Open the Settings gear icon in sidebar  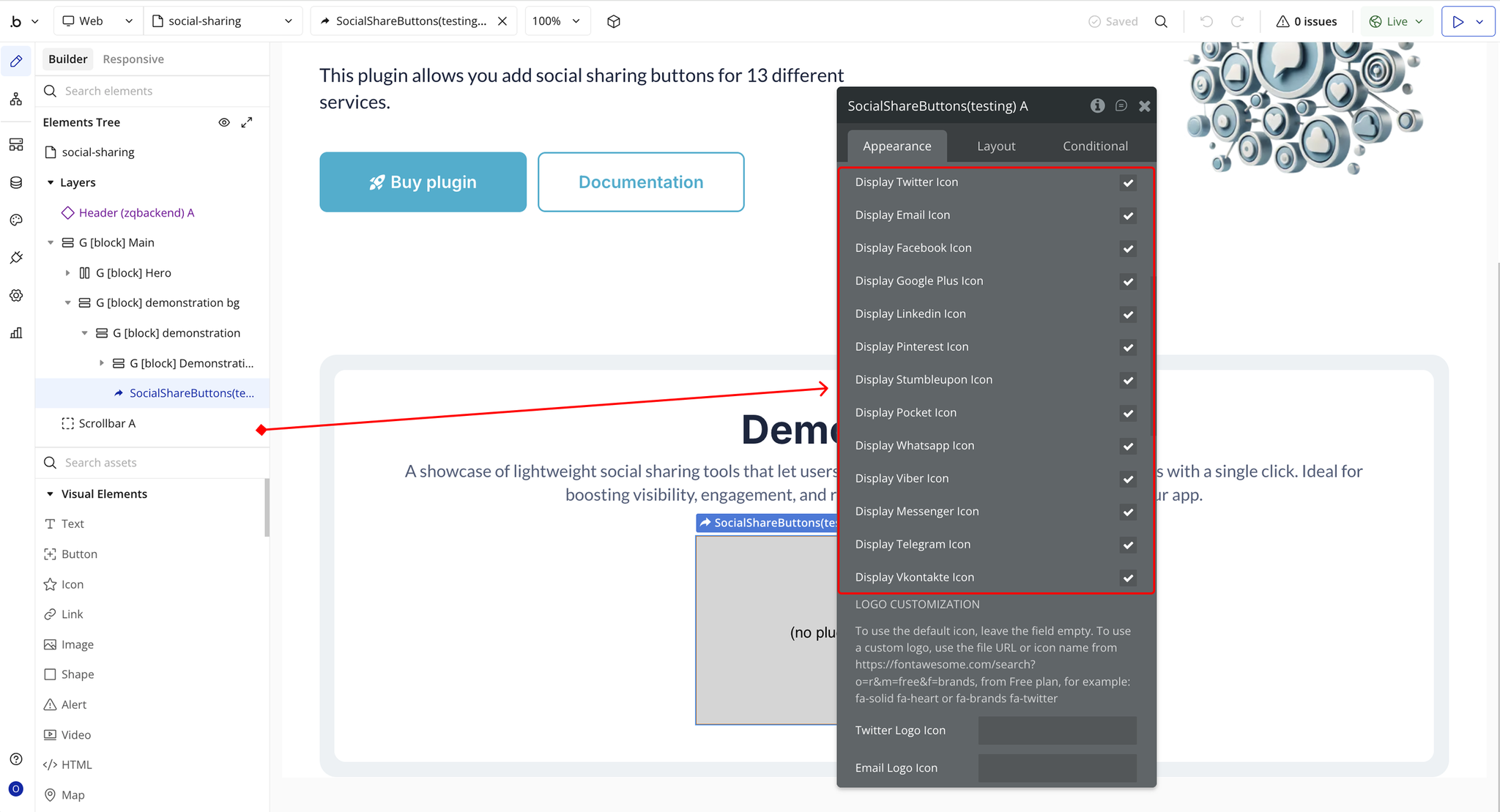point(16,296)
